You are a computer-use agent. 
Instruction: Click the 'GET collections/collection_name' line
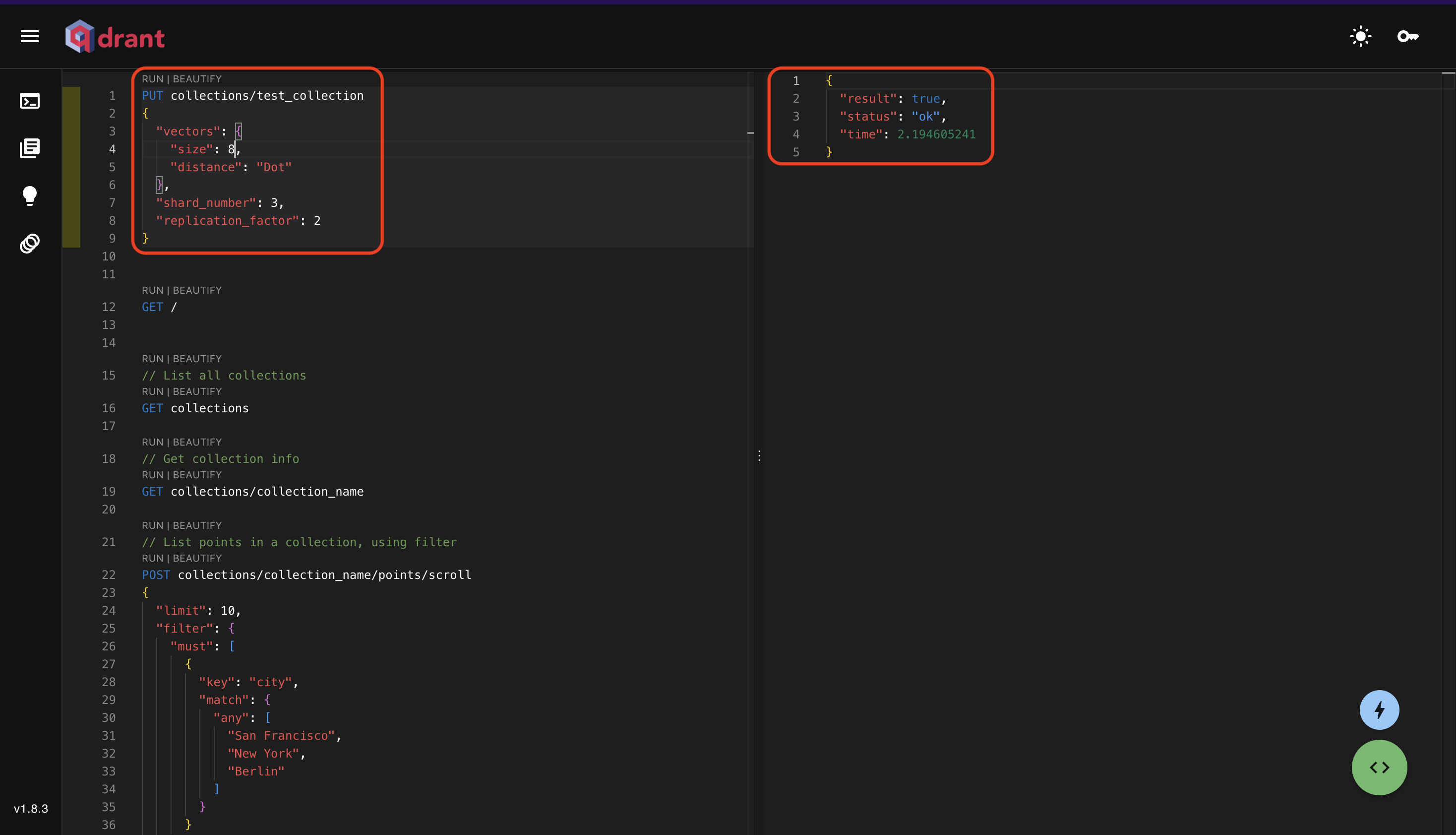click(253, 492)
